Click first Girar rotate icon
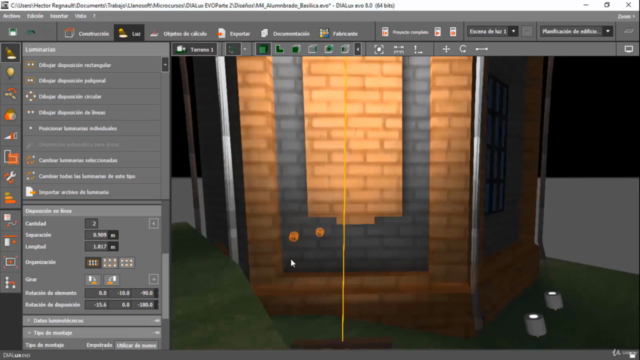This screenshot has height=360, width=640. [93, 280]
